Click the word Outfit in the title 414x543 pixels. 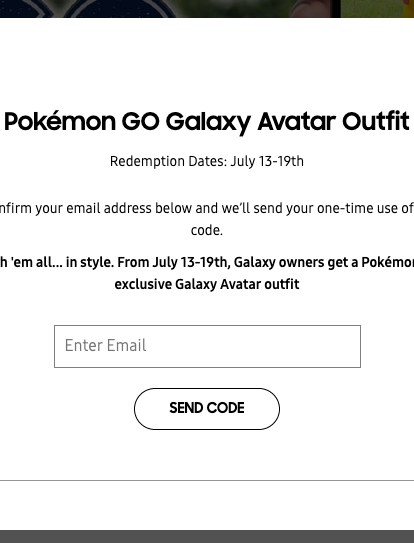(x=376, y=121)
